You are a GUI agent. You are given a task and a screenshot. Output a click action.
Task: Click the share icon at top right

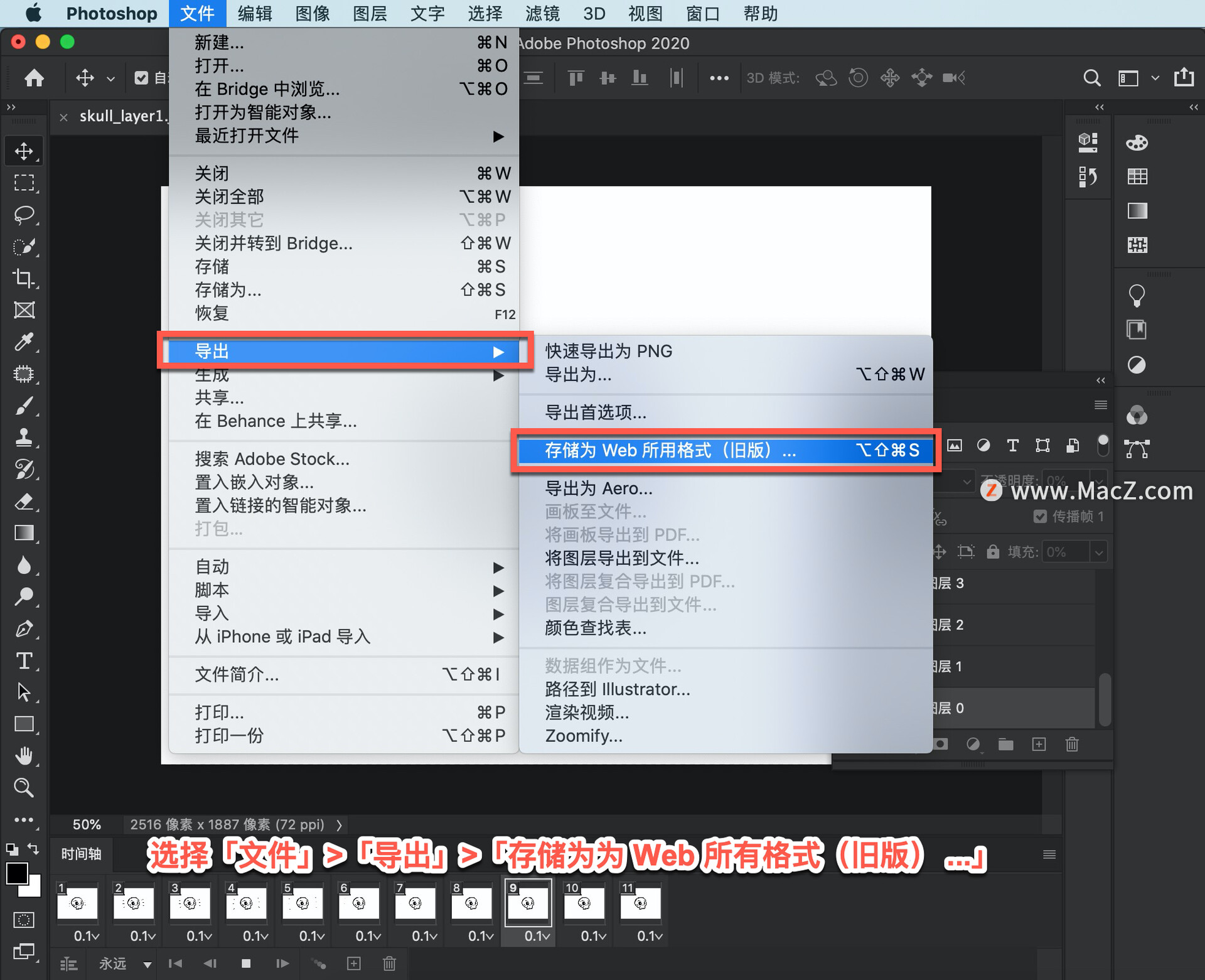(x=1184, y=77)
